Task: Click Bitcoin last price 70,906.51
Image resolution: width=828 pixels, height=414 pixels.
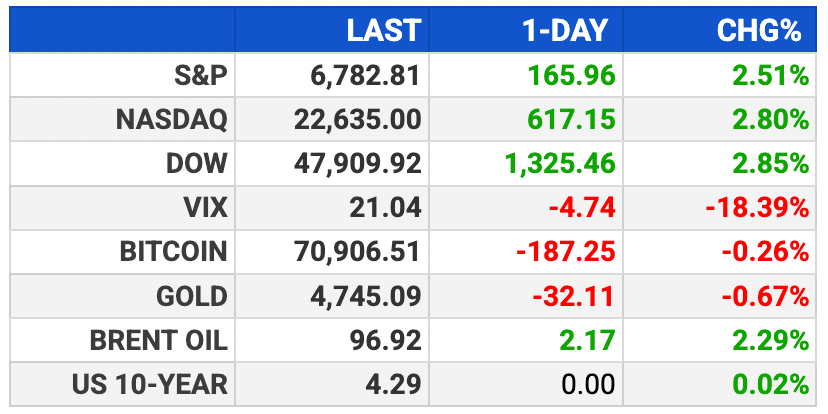Action: pyautogui.click(x=357, y=252)
